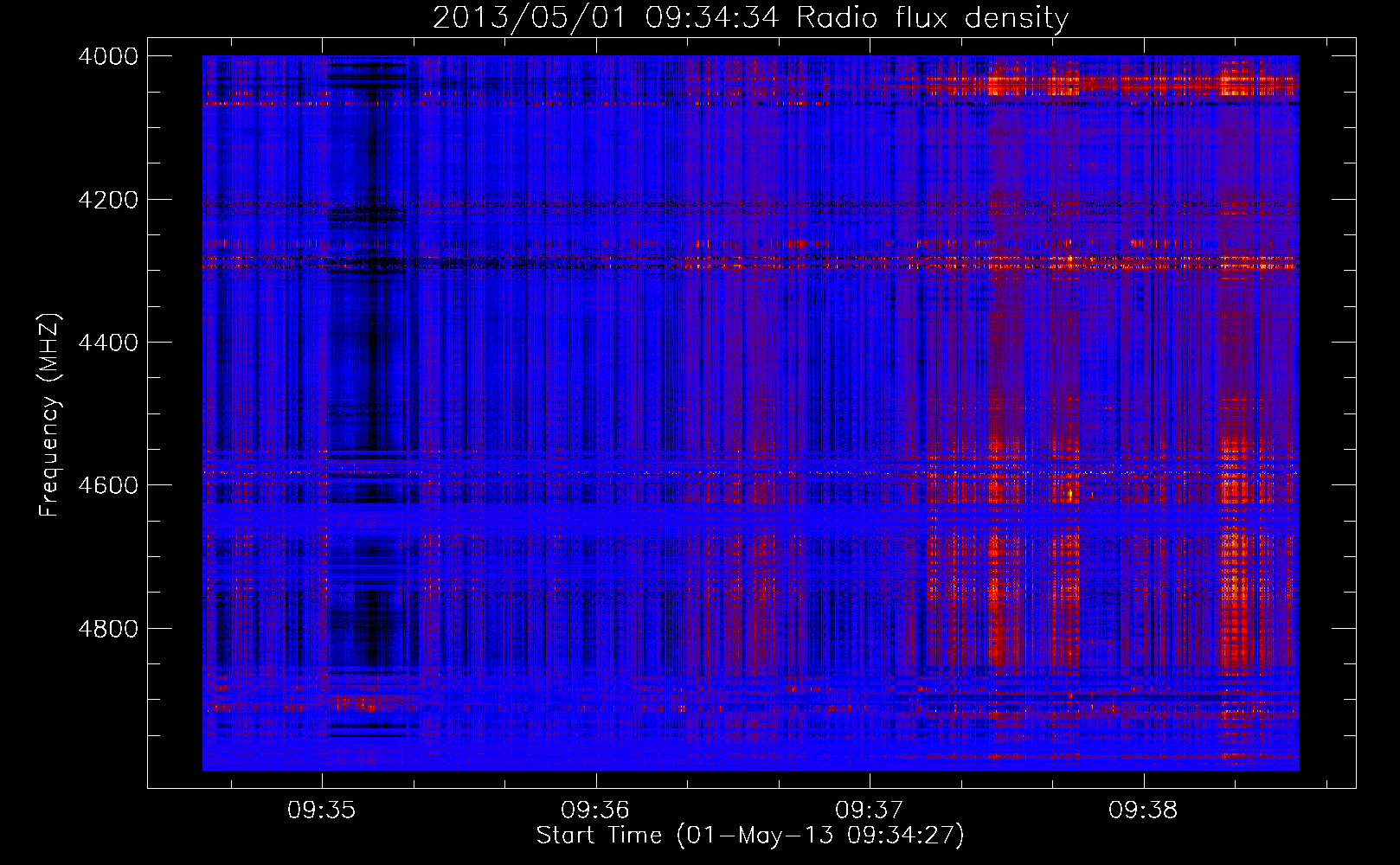Click the 09:35 time tick label
1400x865 pixels.
[x=322, y=811]
